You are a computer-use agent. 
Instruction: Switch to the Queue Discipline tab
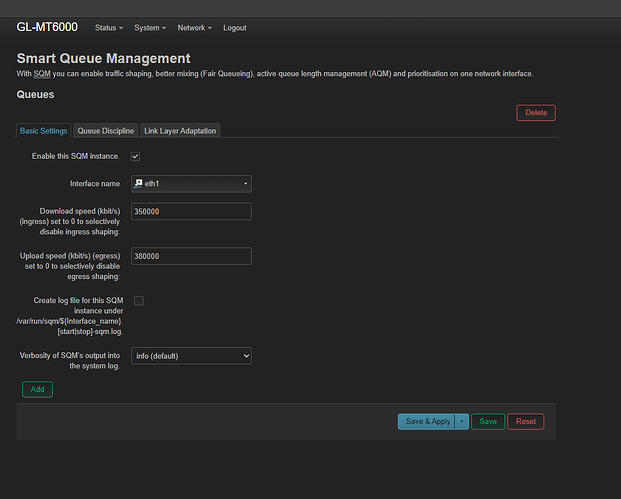click(106, 131)
